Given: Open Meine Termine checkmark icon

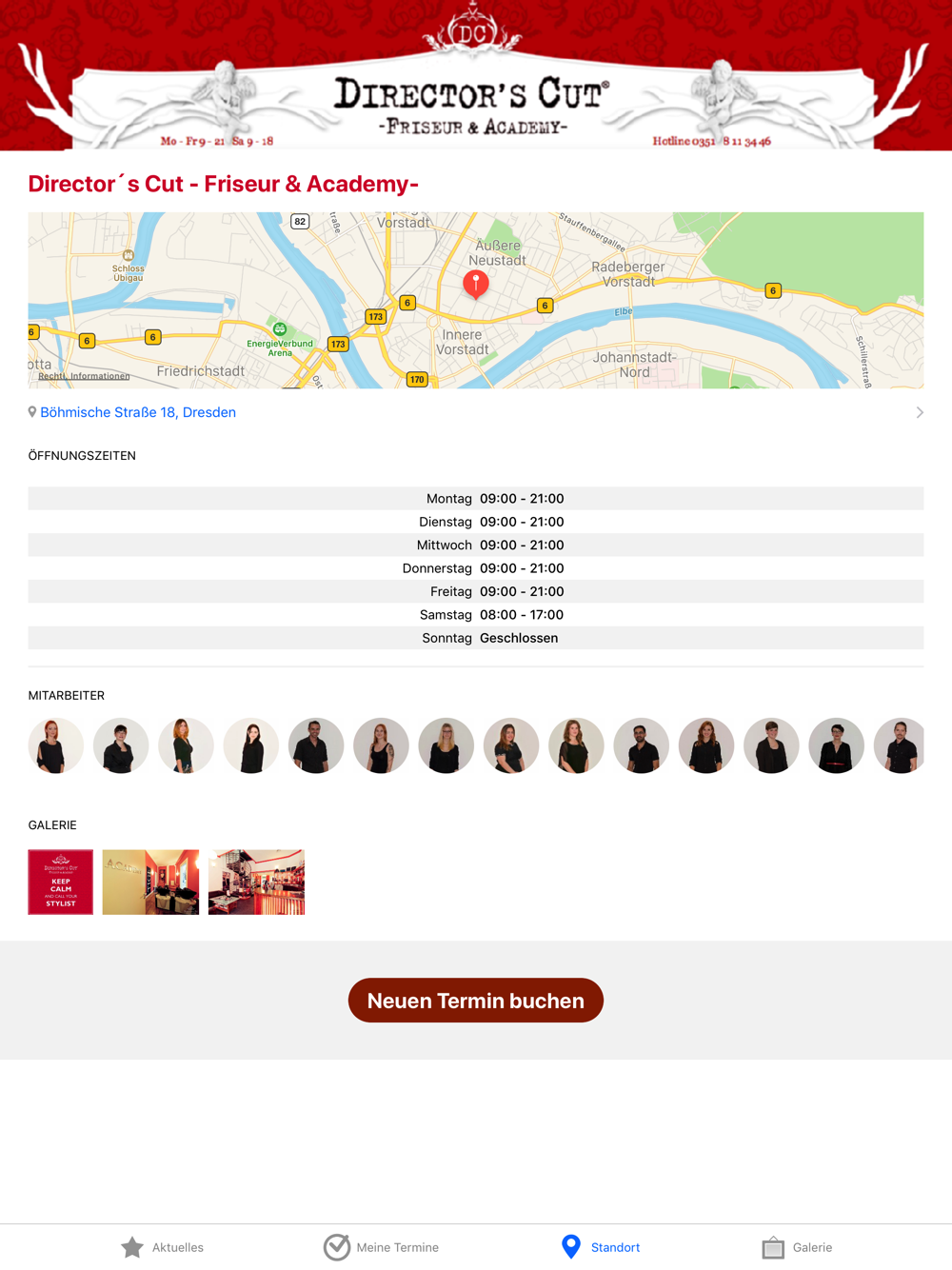Looking at the screenshot, I should pos(336,1247).
